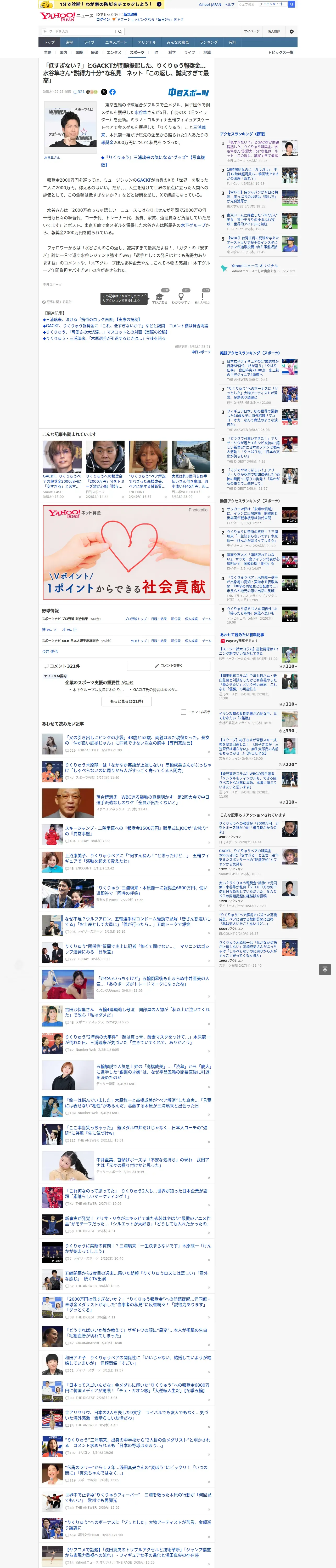Image resolution: width=336 pixels, height=1568 pixels.
Task: Open 中日スポーツ link under article timestamp
Action: click(201, 352)
